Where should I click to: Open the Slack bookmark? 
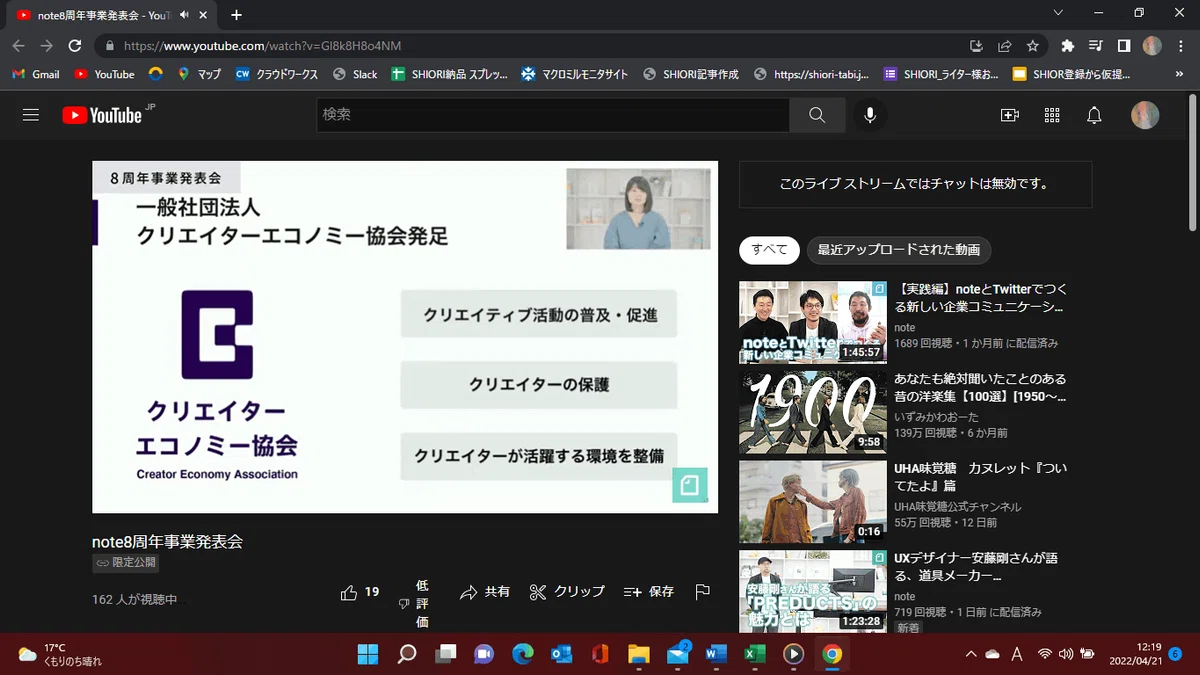coord(355,74)
